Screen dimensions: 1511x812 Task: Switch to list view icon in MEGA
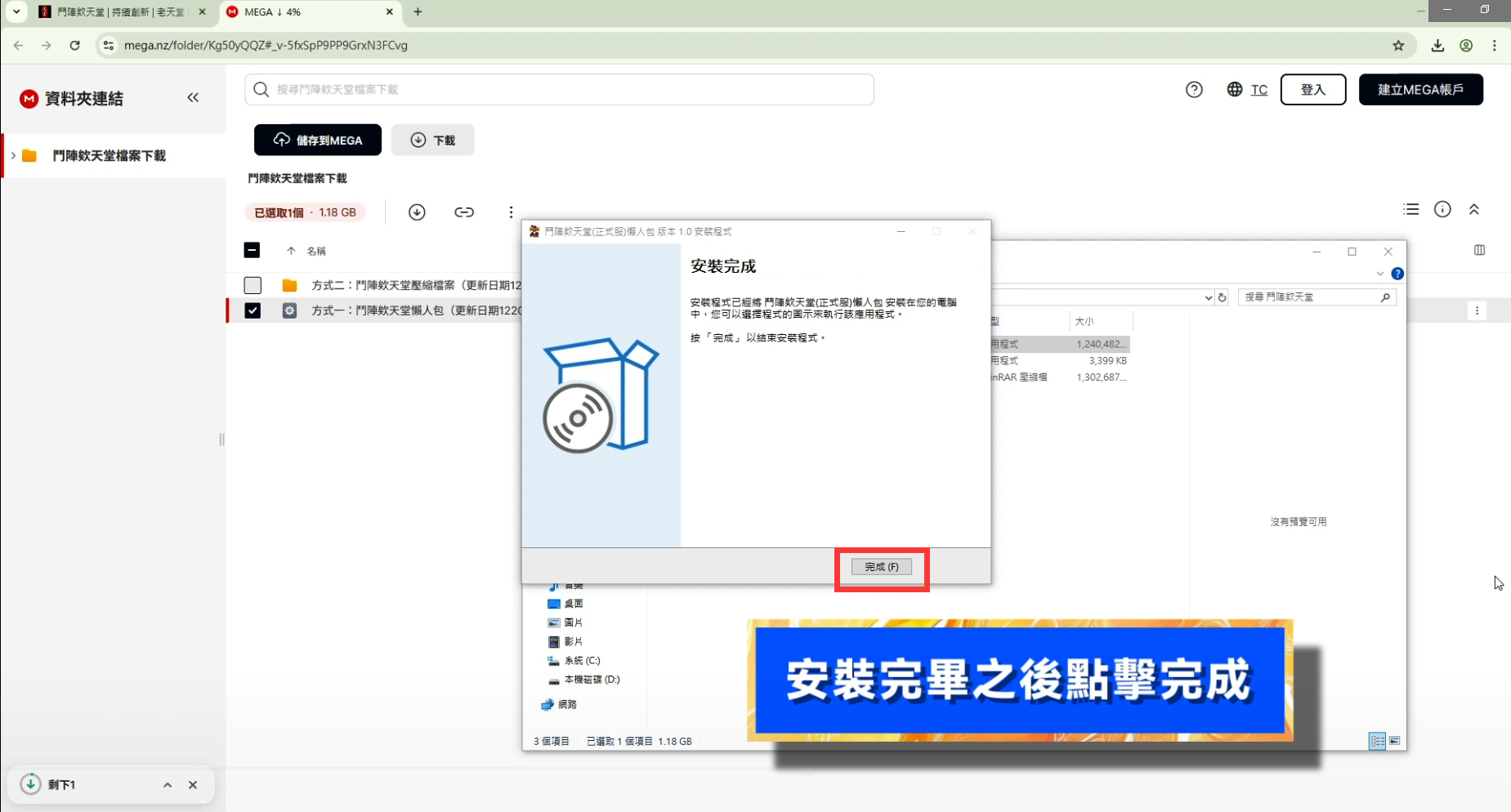pyautogui.click(x=1410, y=210)
